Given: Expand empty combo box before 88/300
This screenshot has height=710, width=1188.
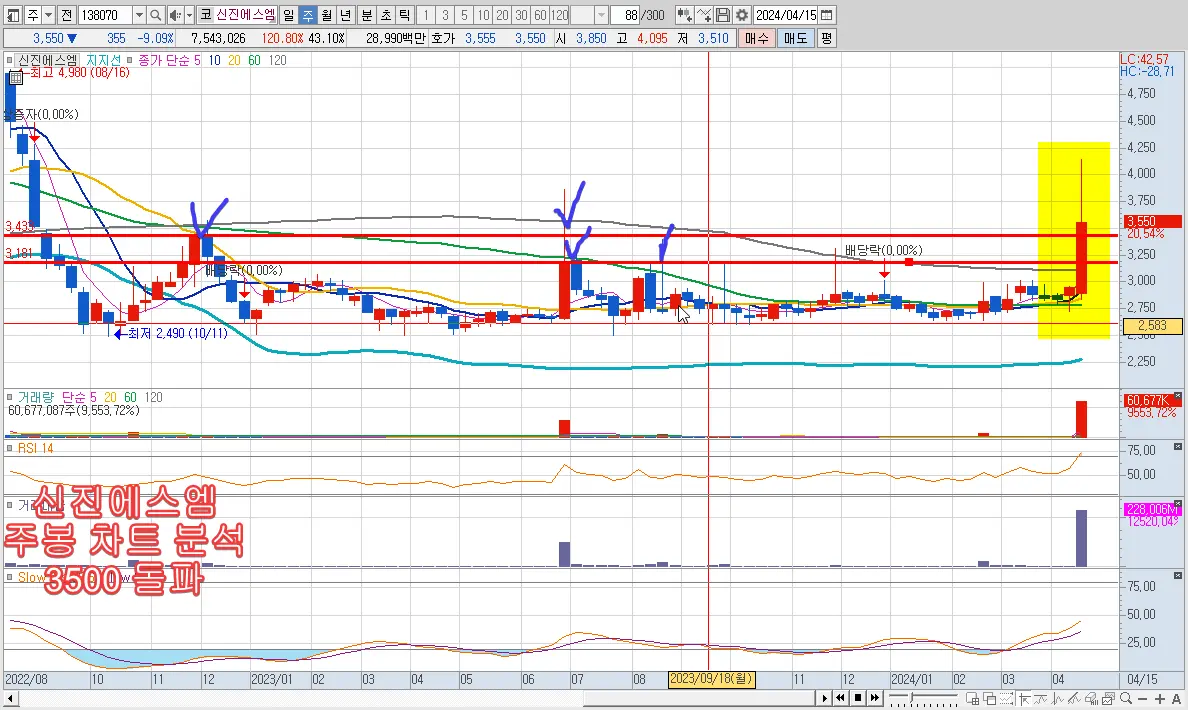Looking at the screenshot, I should coord(601,15).
